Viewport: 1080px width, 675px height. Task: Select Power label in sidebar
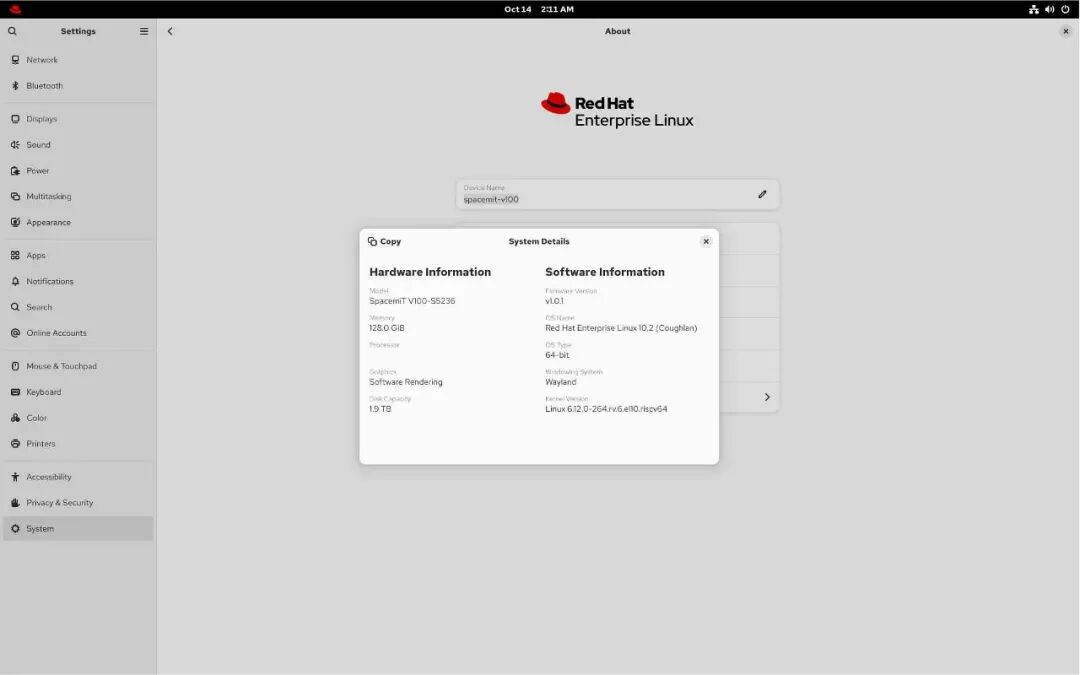38,170
